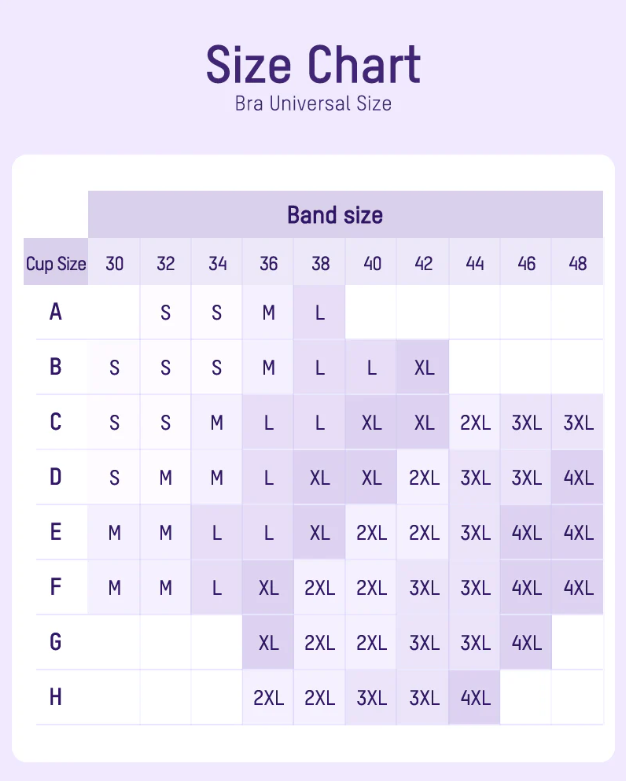Screen dimensions: 626x781
Task: Choose band size 48 column header
Action: point(578,264)
